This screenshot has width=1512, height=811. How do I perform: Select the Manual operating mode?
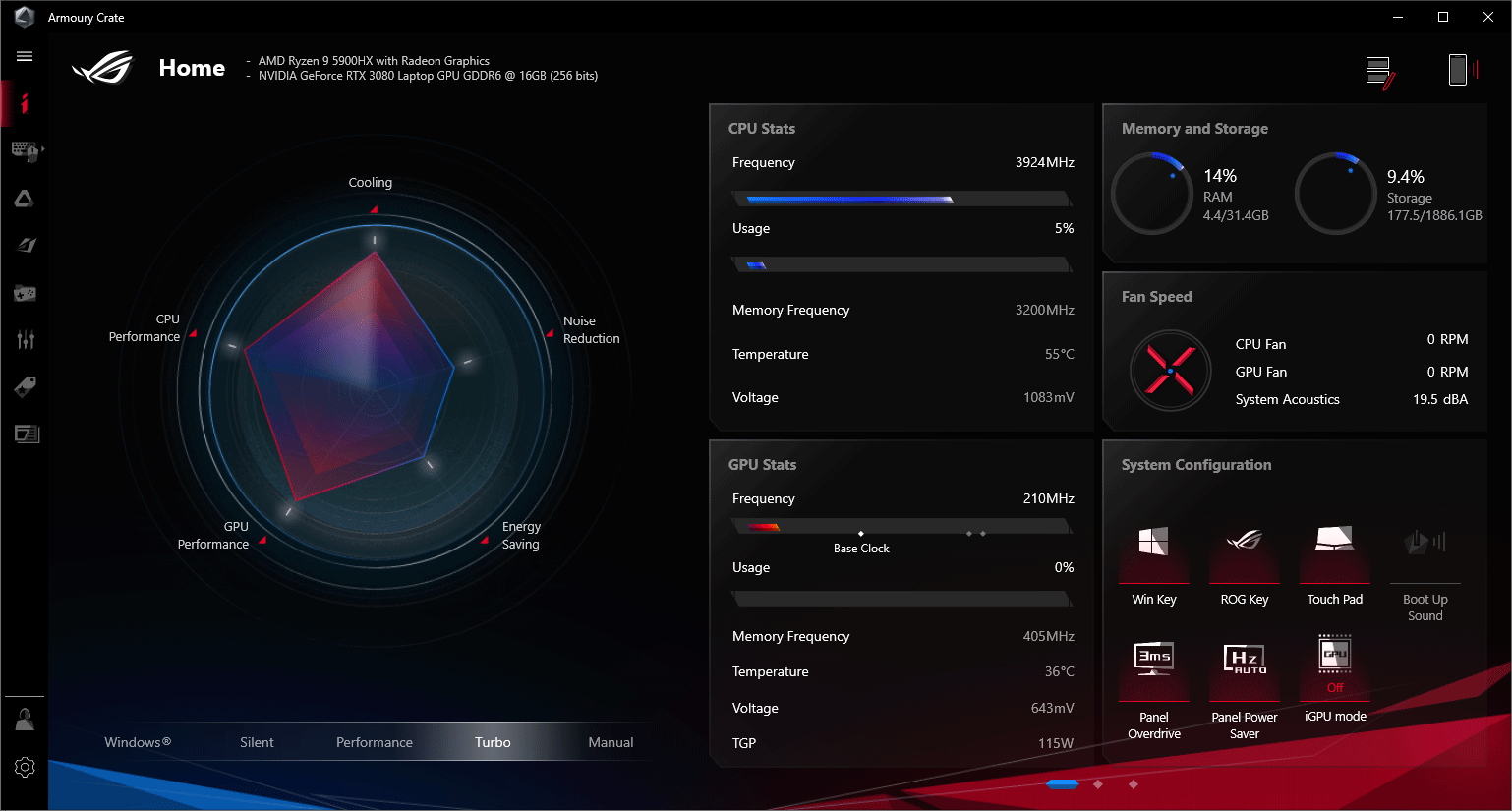(x=611, y=742)
